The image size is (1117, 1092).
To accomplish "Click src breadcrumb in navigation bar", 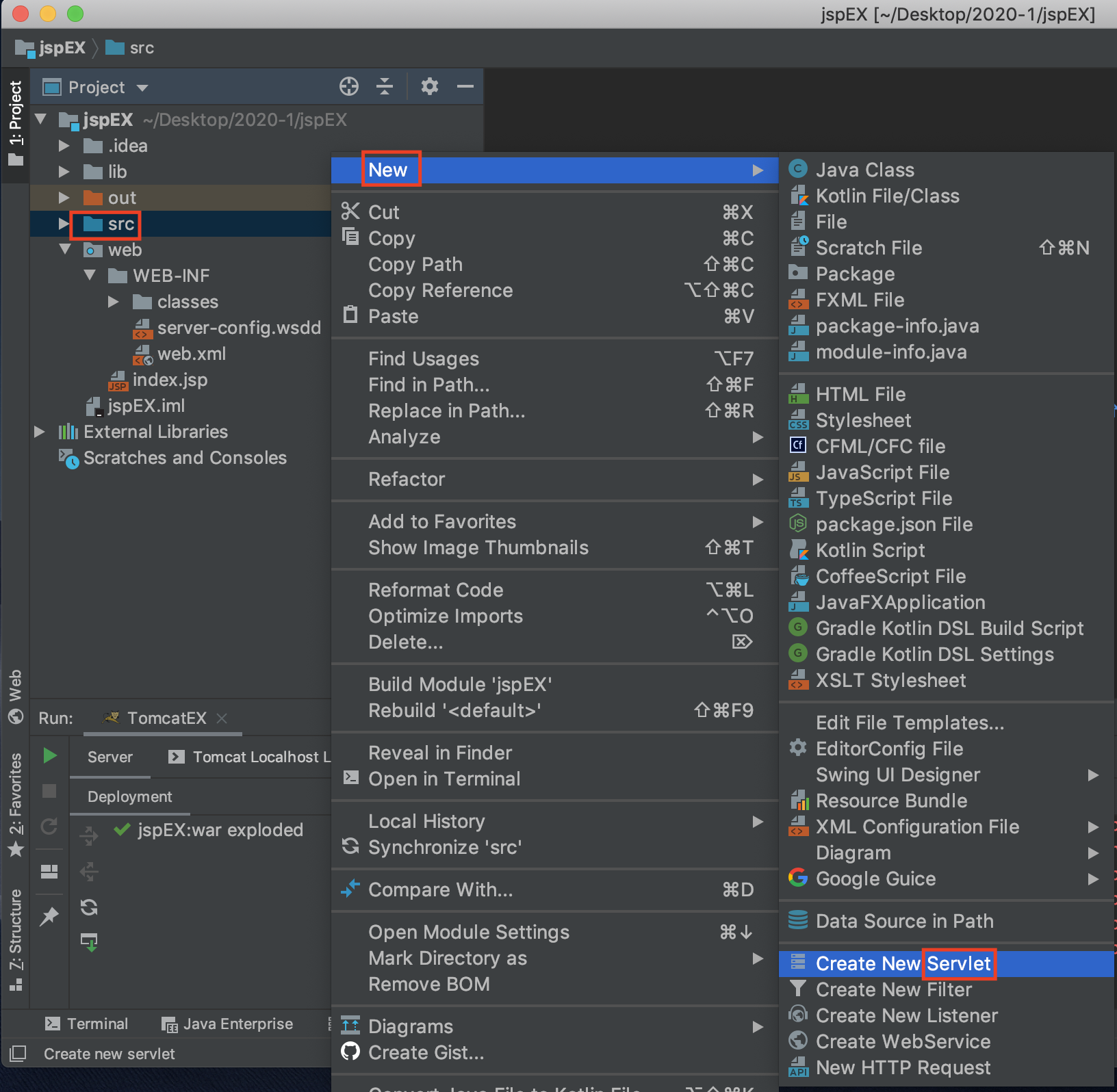I will 130,48.
